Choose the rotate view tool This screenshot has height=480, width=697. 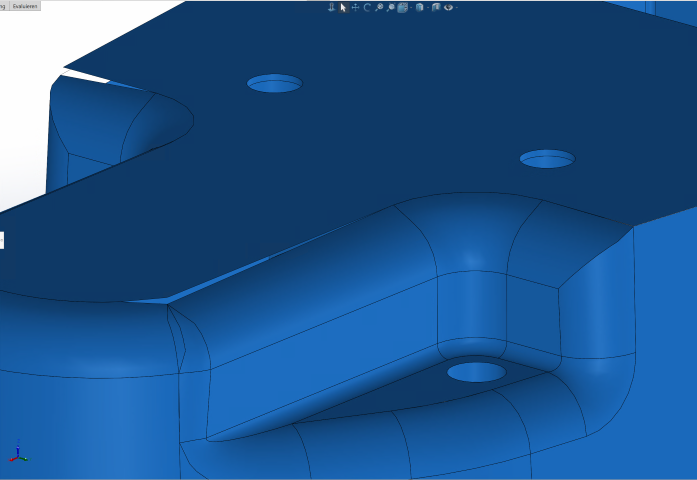coord(367,7)
